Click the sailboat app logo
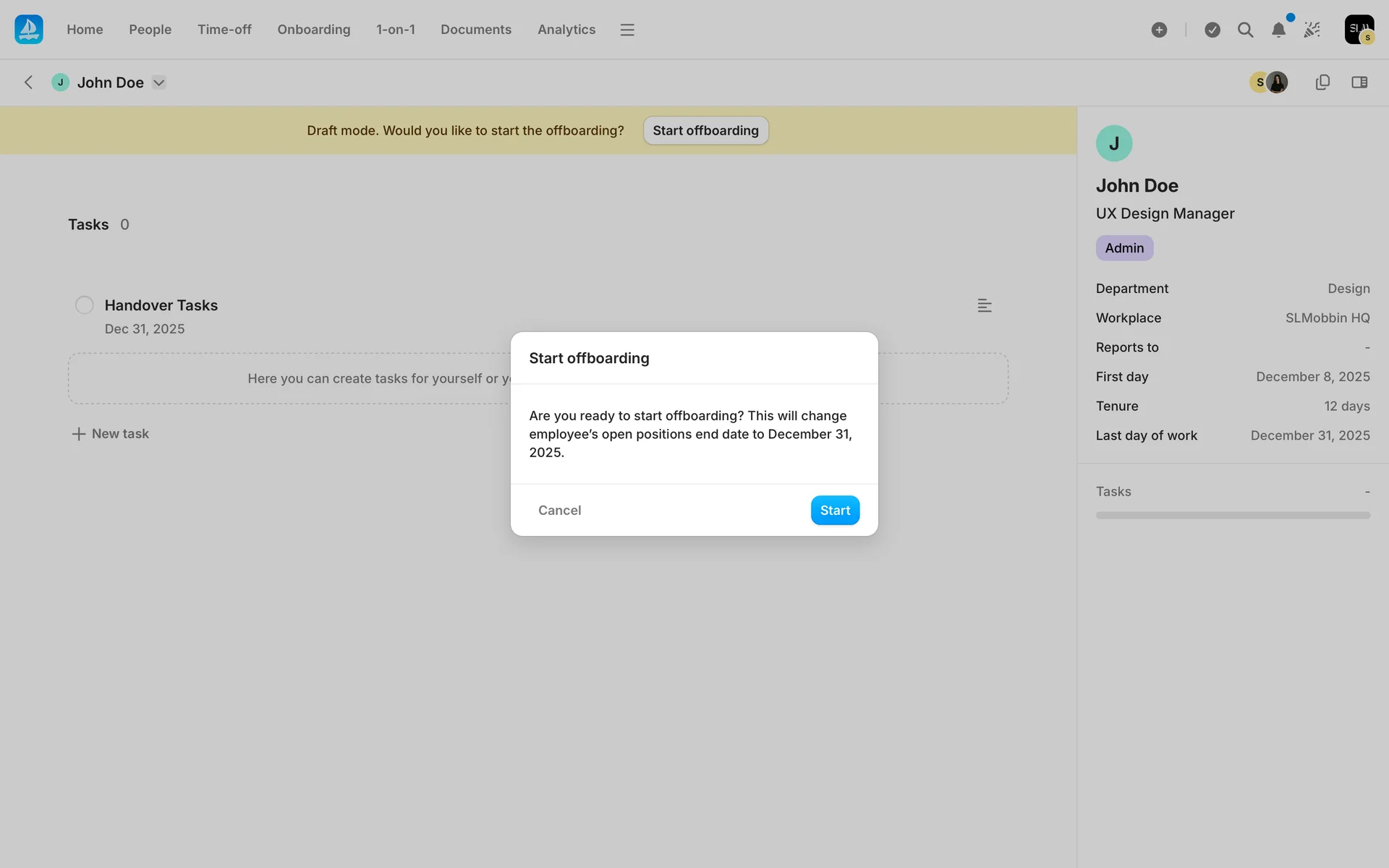1389x868 pixels. click(29, 30)
